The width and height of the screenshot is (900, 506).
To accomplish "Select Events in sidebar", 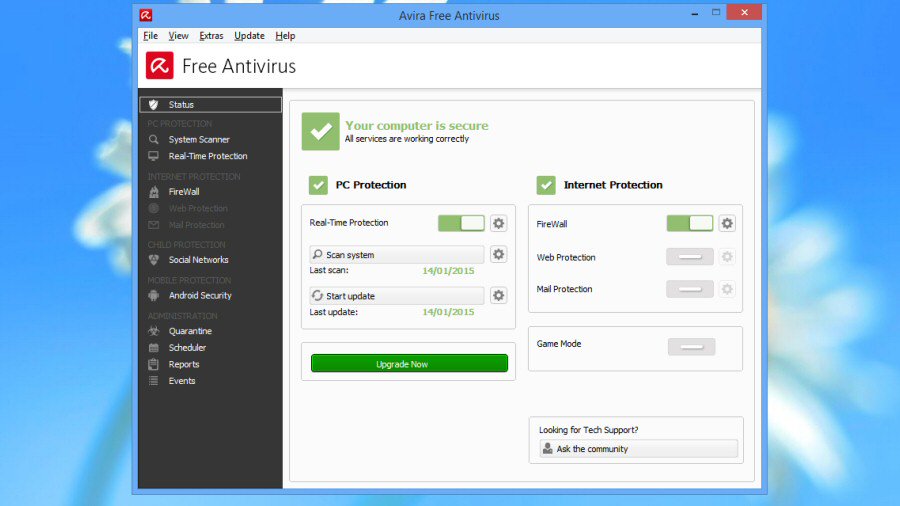I will point(182,381).
